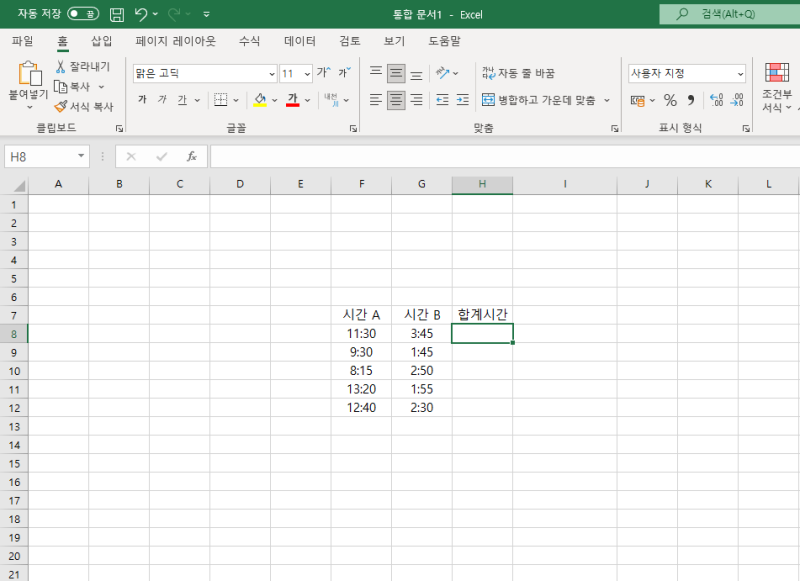This screenshot has height=581, width=800.
Task: Open the font name dropdown 맑은 고딕
Action: [272, 74]
